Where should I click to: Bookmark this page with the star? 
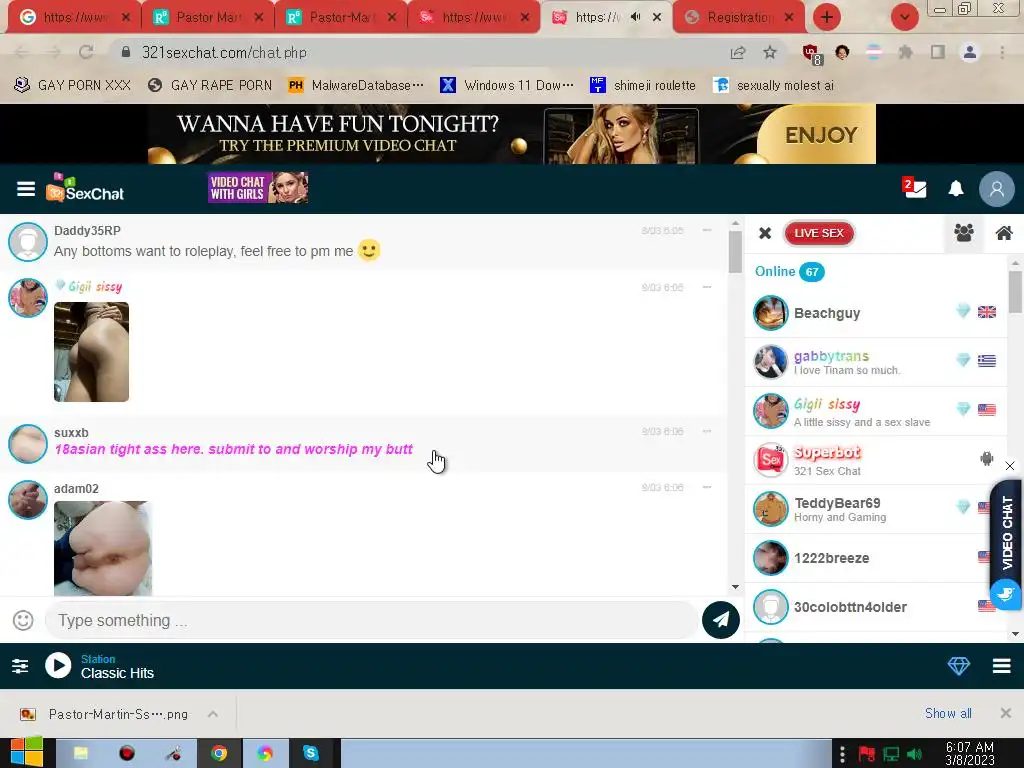(x=770, y=52)
